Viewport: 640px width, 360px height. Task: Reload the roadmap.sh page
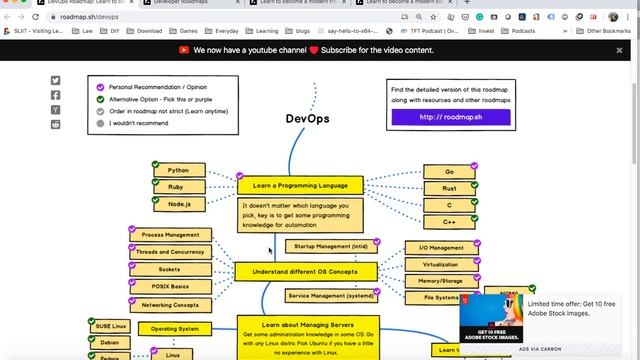pos(36,17)
